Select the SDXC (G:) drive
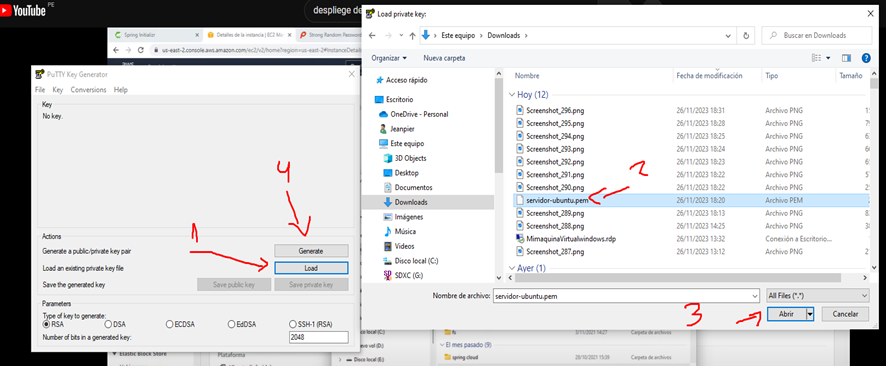The width and height of the screenshot is (886, 366). pyautogui.click(x=402, y=276)
